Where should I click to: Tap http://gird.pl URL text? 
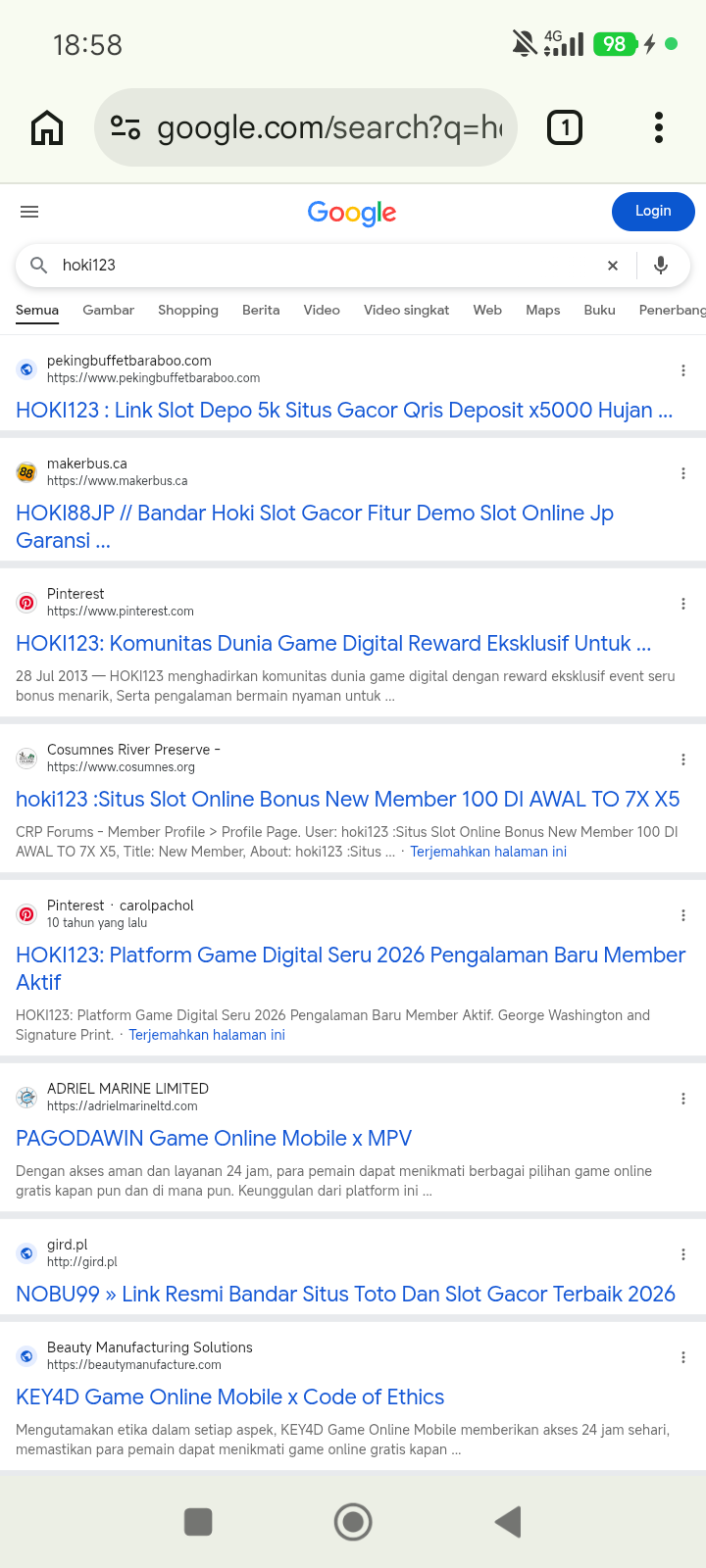click(82, 1262)
